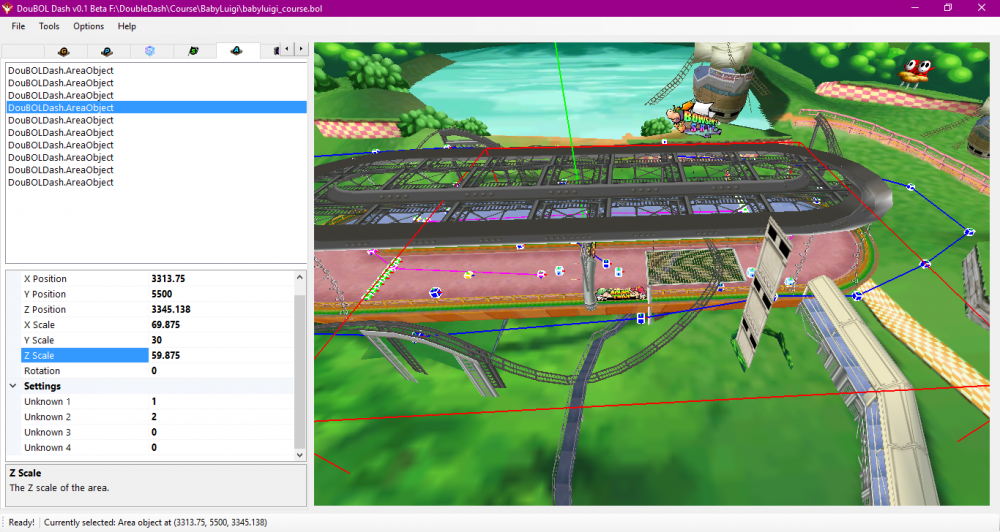1000x532 pixels.
Task: Edit the Rotation value field
Action: coord(221,371)
